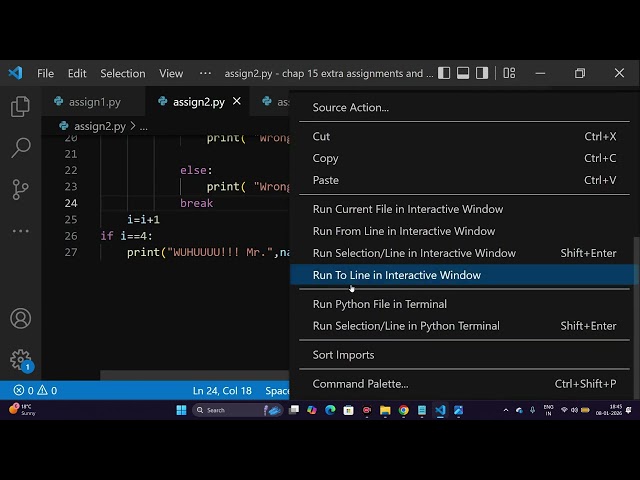Click the horizontal scrollbar under the editor
The width and height of the screenshot is (640, 480).
pos(195,375)
